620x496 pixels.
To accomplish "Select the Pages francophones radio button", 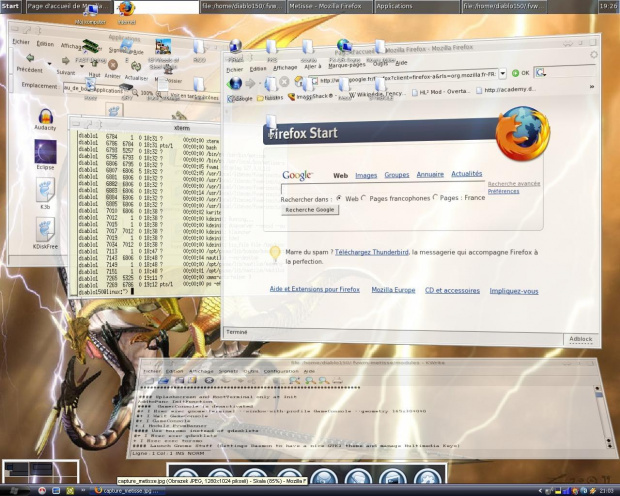I will pos(364,197).
